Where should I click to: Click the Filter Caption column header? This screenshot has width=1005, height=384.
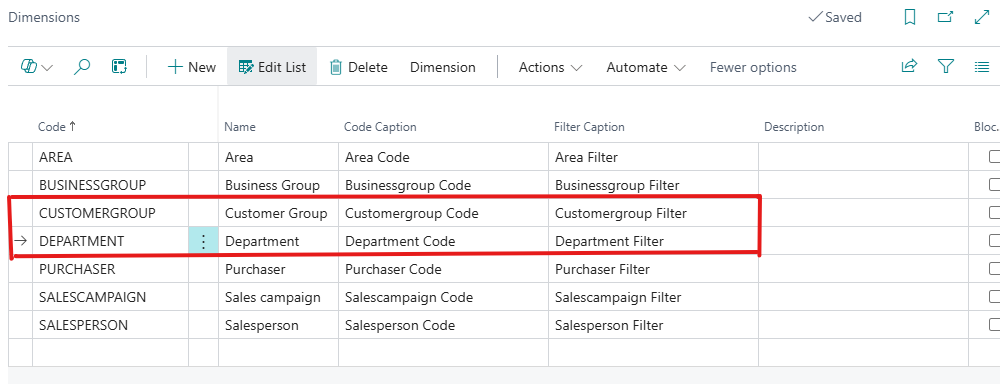coord(589,127)
